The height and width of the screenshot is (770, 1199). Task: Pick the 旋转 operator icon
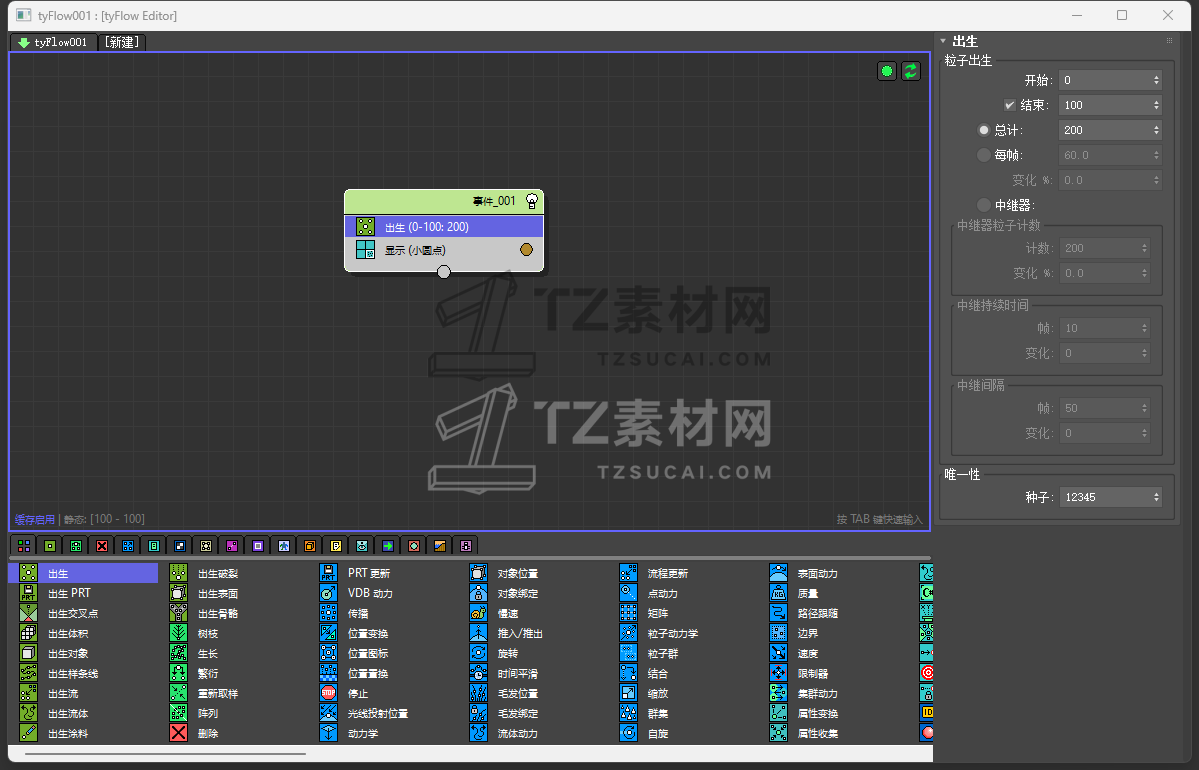479,653
